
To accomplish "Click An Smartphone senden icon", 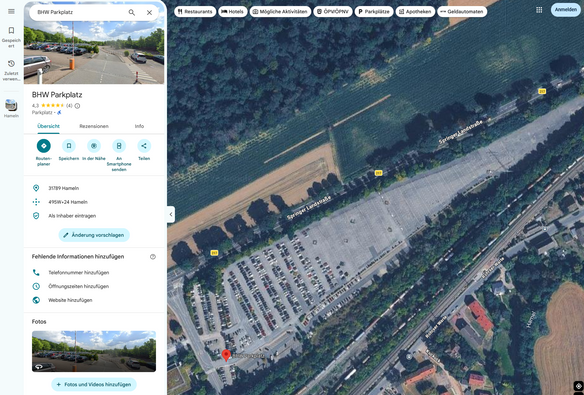I will 119,146.
